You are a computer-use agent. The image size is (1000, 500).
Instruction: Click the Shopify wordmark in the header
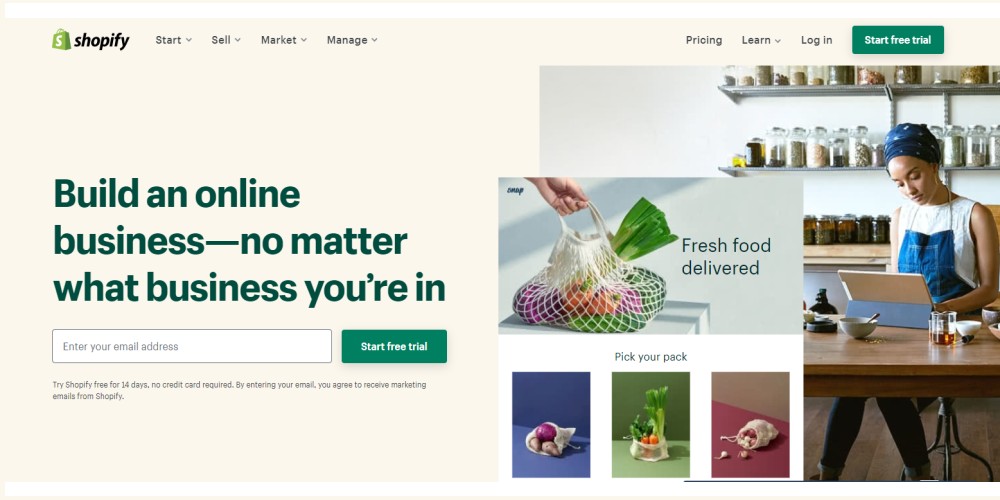point(101,41)
